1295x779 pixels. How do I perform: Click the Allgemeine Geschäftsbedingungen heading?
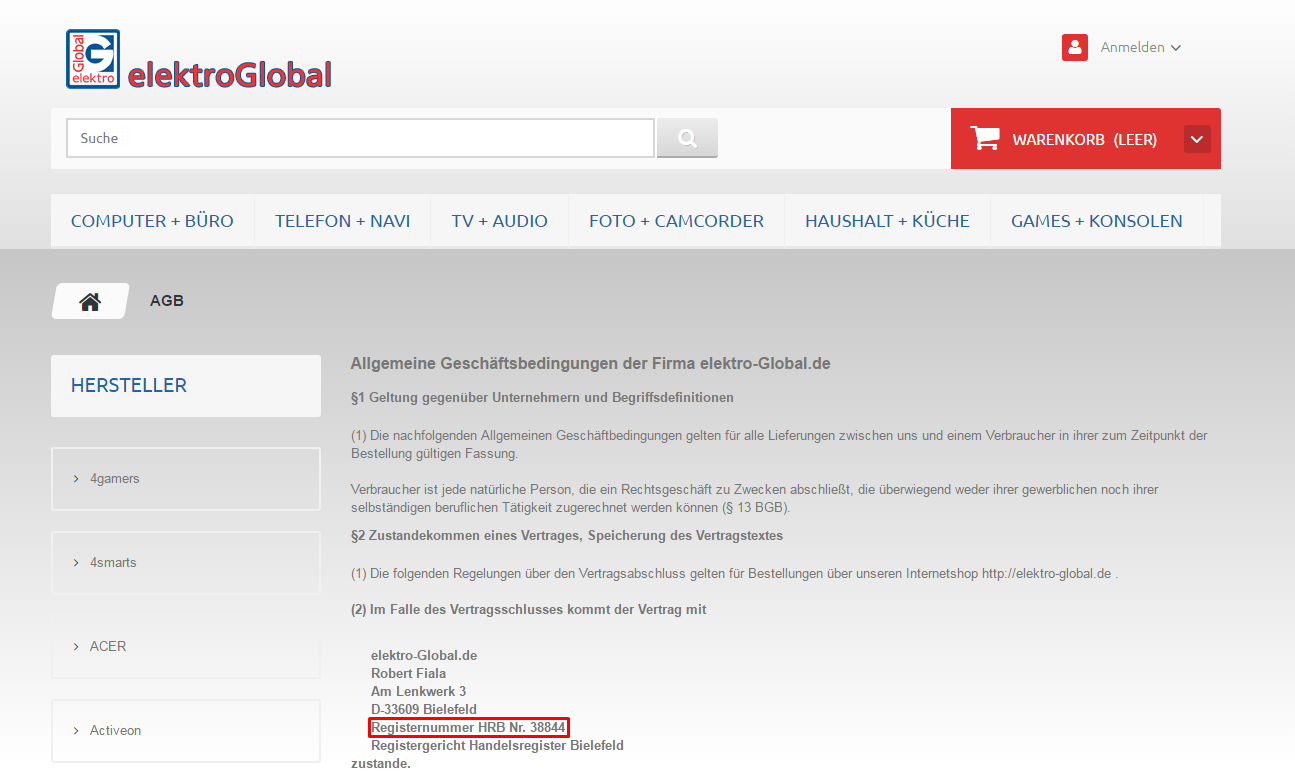590,364
